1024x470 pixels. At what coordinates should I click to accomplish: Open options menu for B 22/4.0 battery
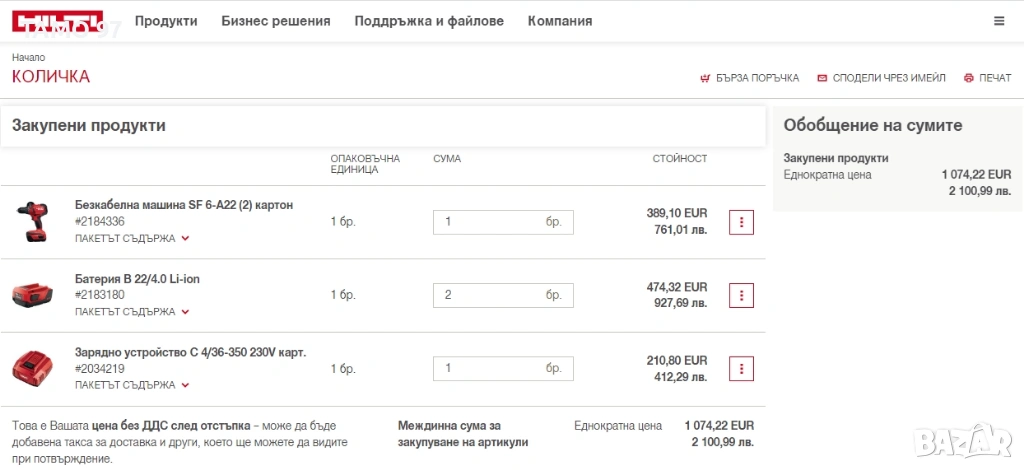[741, 295]
